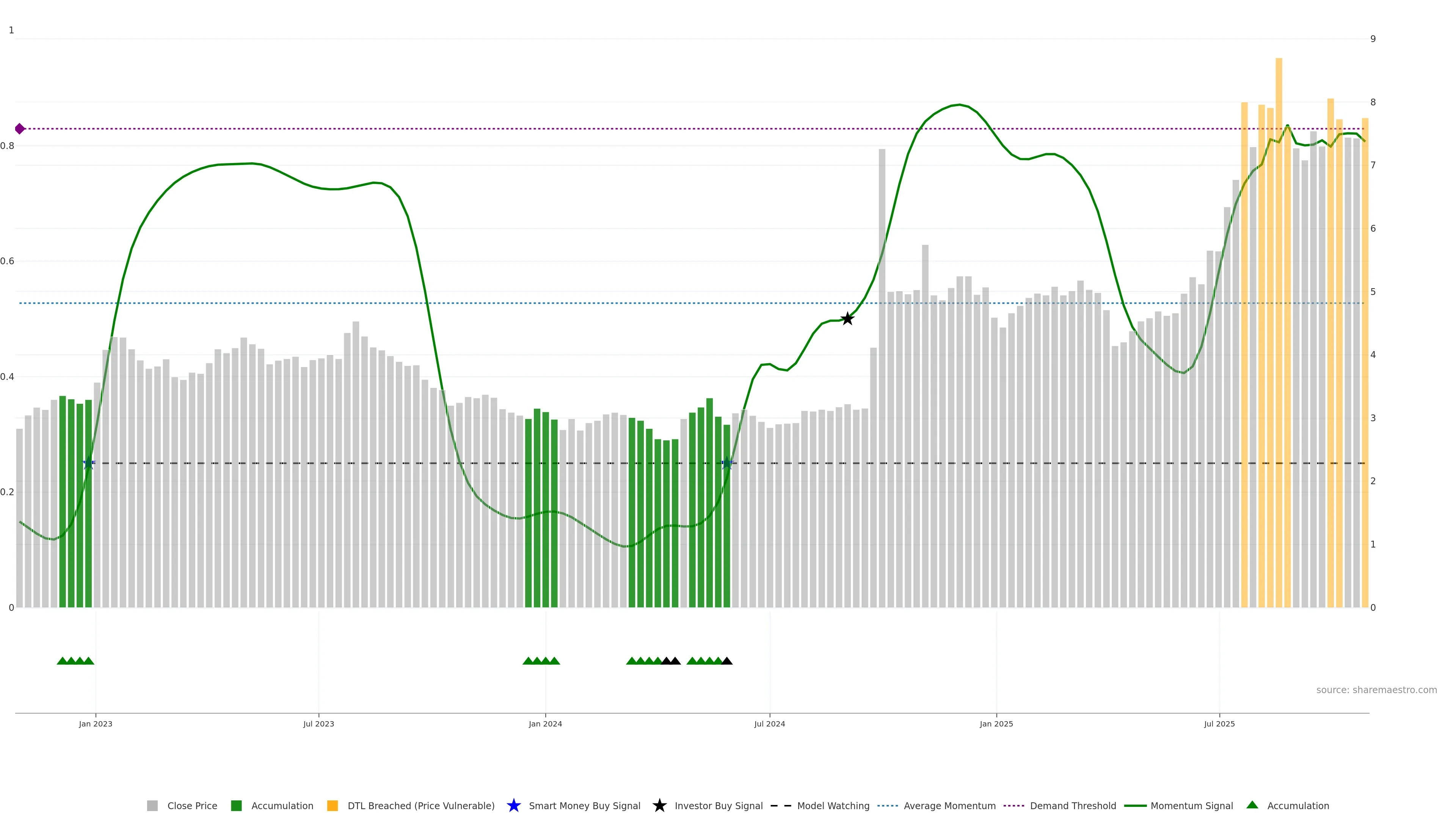Click the orange DTL Breached legend swatch
This screenshot has height=819, width=1456.
(333, 805)
